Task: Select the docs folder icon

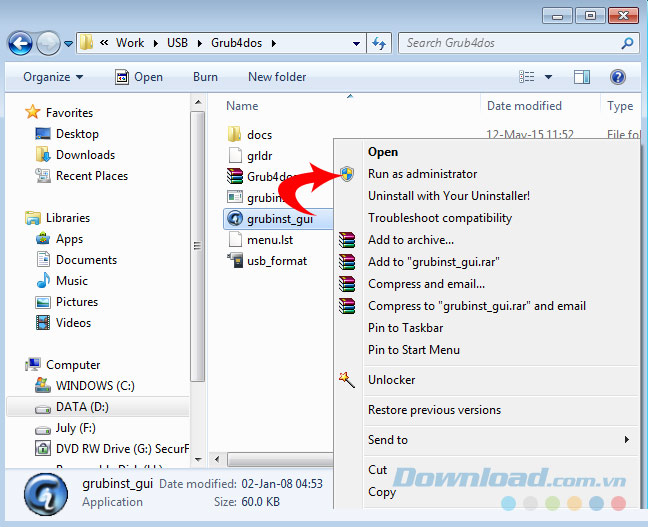Action: point(234,135)
